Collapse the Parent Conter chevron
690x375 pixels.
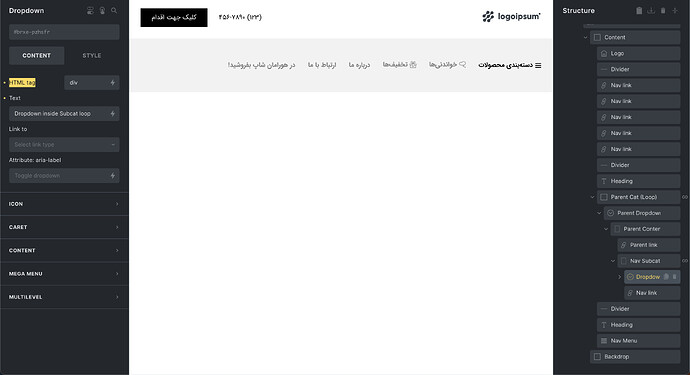tap(606, 229)
